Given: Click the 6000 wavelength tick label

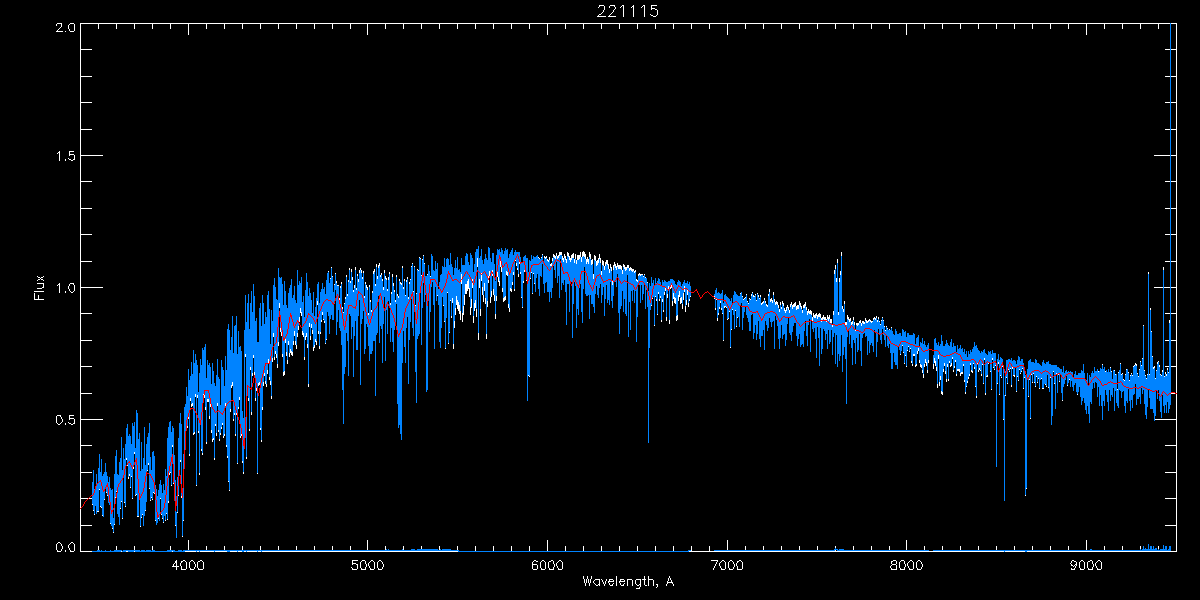Looking at the screenshot, I should pos(548,565).
